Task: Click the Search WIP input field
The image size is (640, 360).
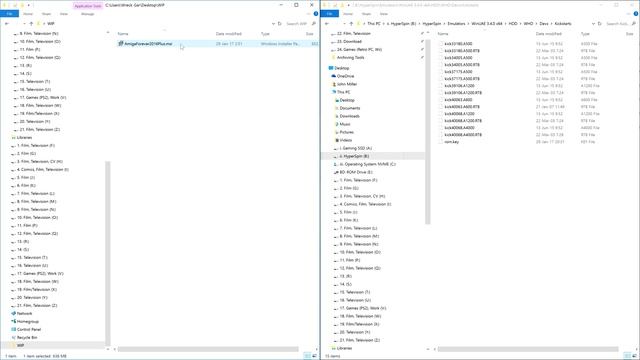Action: [x=296, y=24]
